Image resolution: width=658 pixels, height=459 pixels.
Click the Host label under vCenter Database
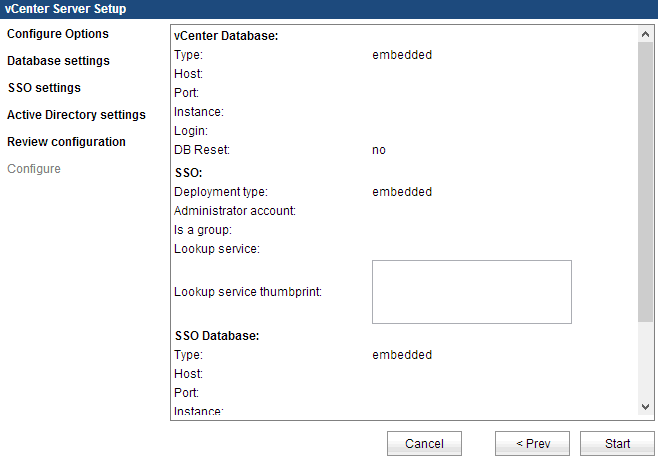click(x=188, y=74)
